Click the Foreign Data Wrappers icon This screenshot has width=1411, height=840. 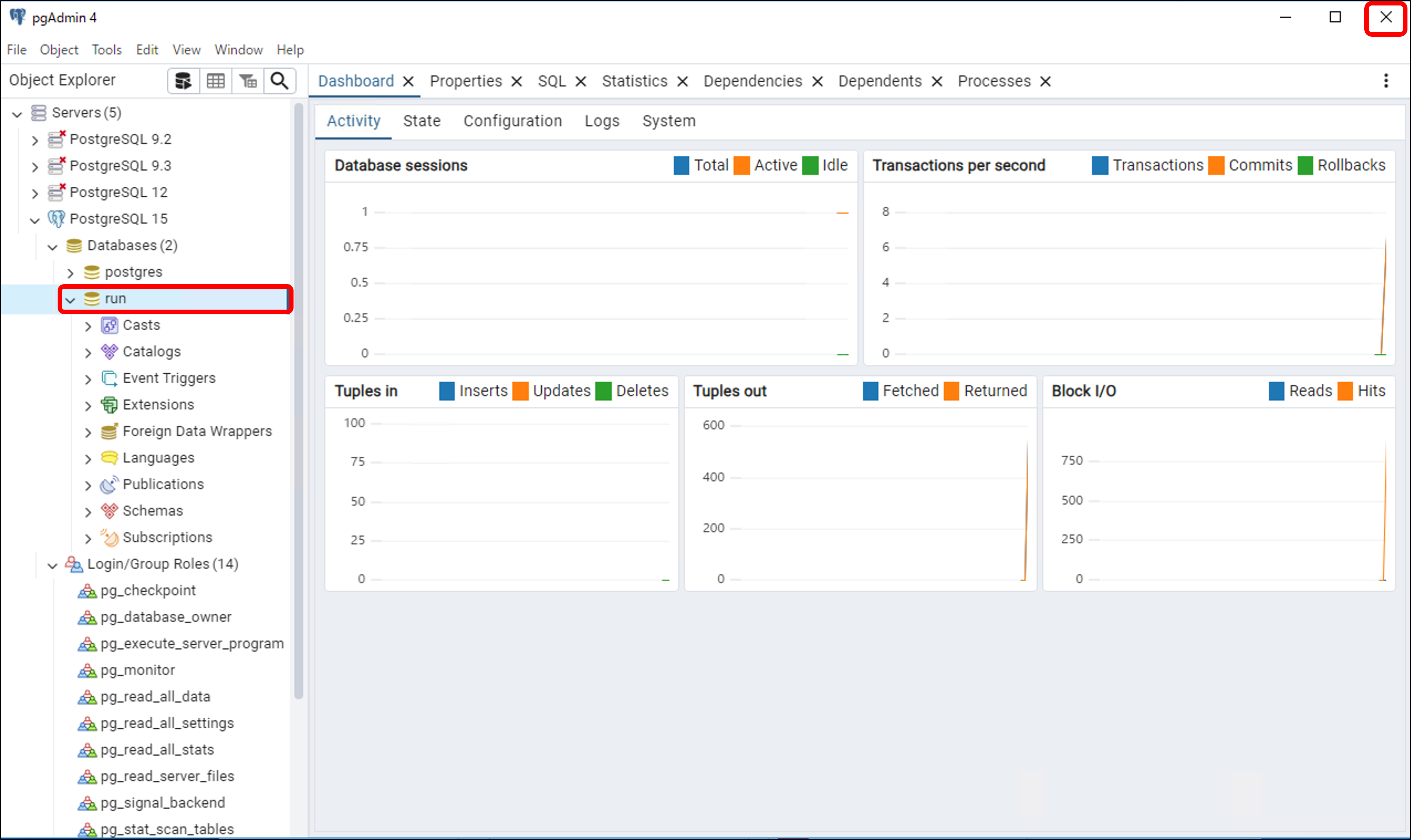pyautogui.click(x=109, y=431)
